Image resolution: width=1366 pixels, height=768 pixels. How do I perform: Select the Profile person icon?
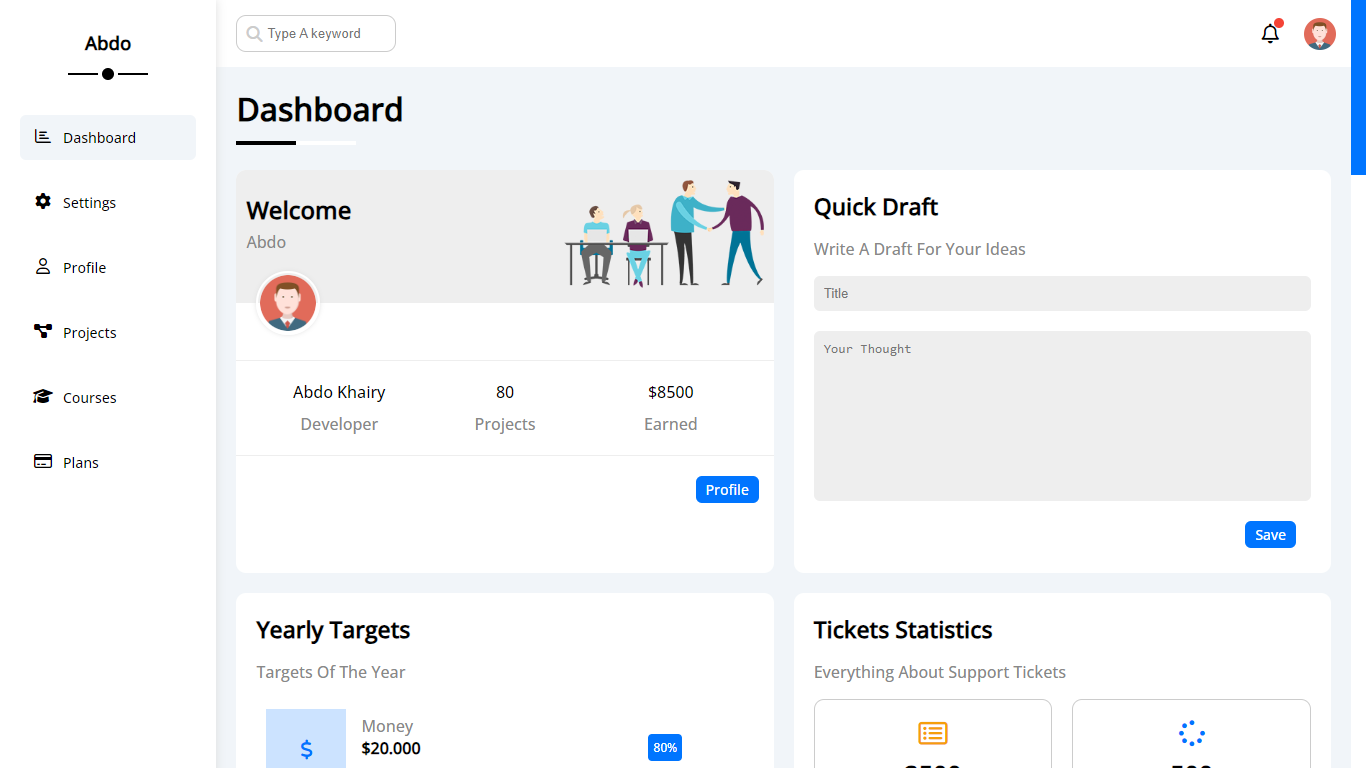42,266
